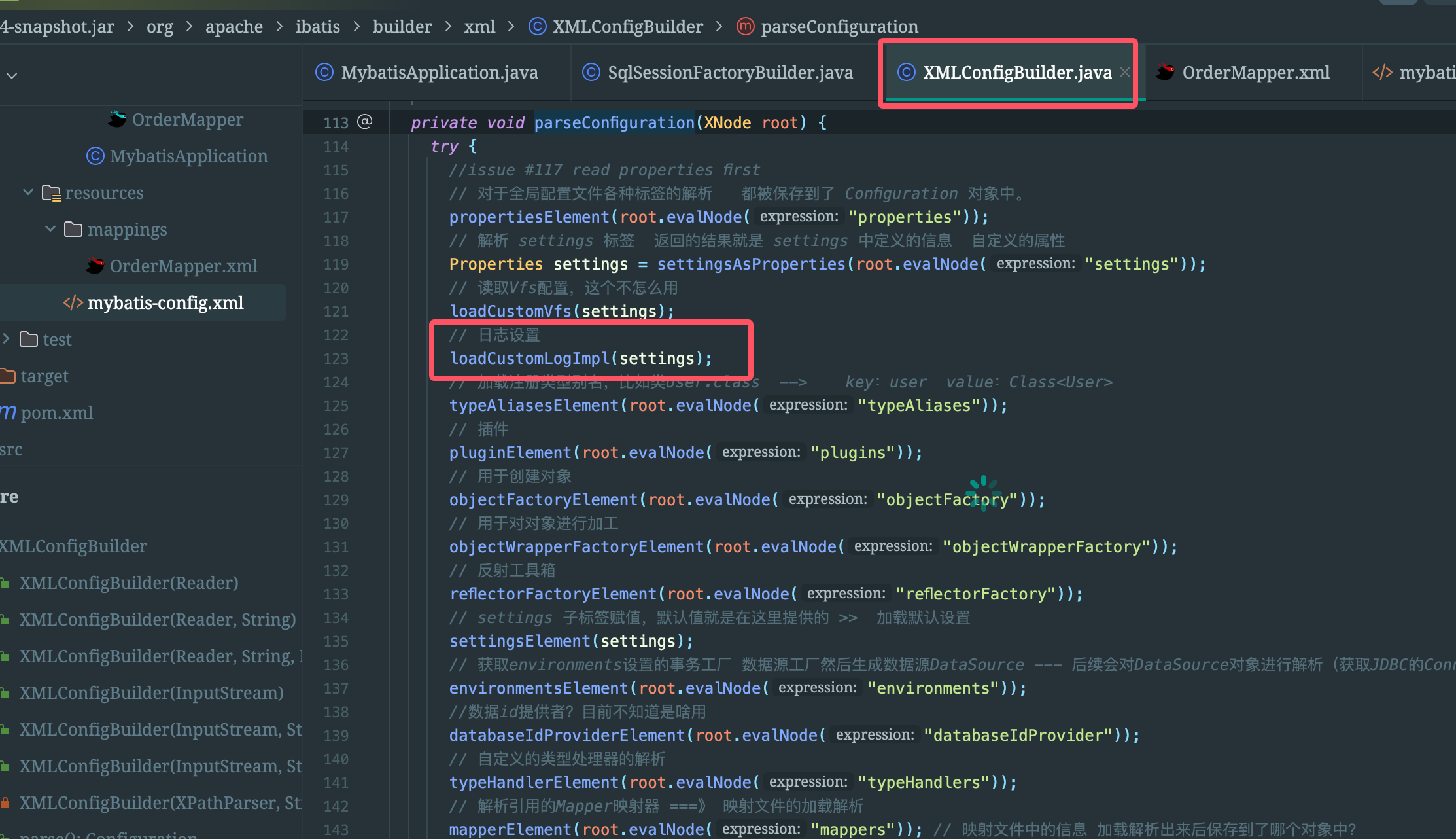Click the loadCustomLogImpl method call on line 123
This screenshot has width=1456, height=839.
pyautogui.click(x=530, y=359)
